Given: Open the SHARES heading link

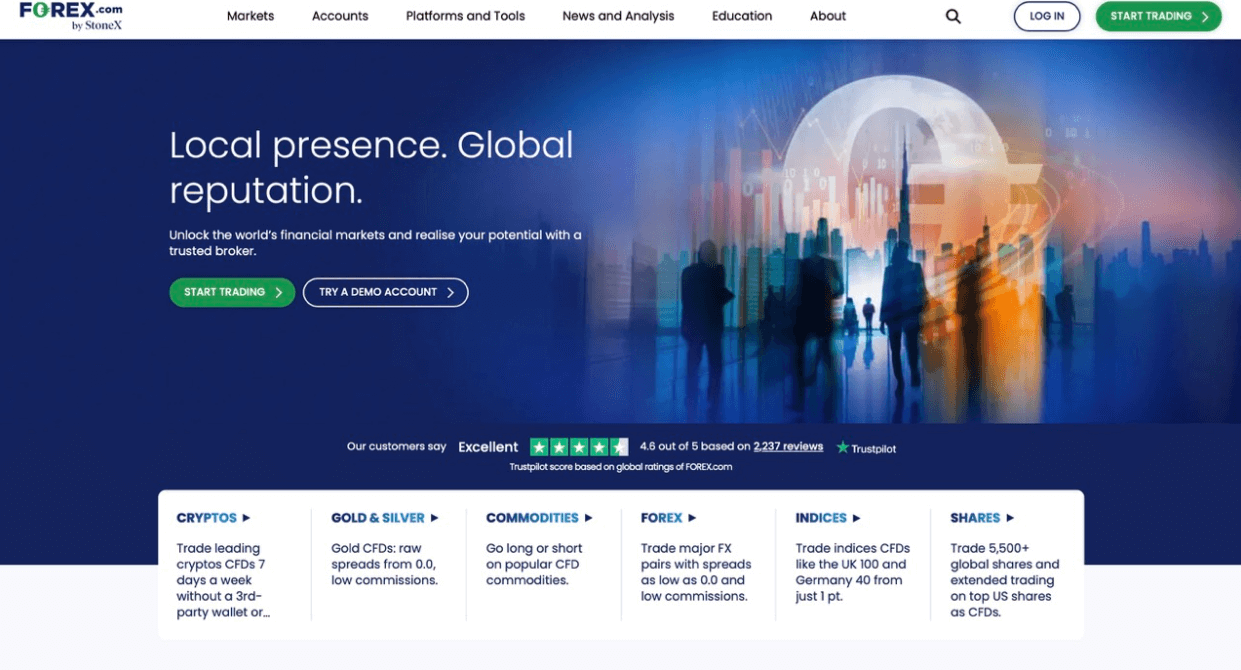Looking at the screenshot, I should (x=975, y=518).
